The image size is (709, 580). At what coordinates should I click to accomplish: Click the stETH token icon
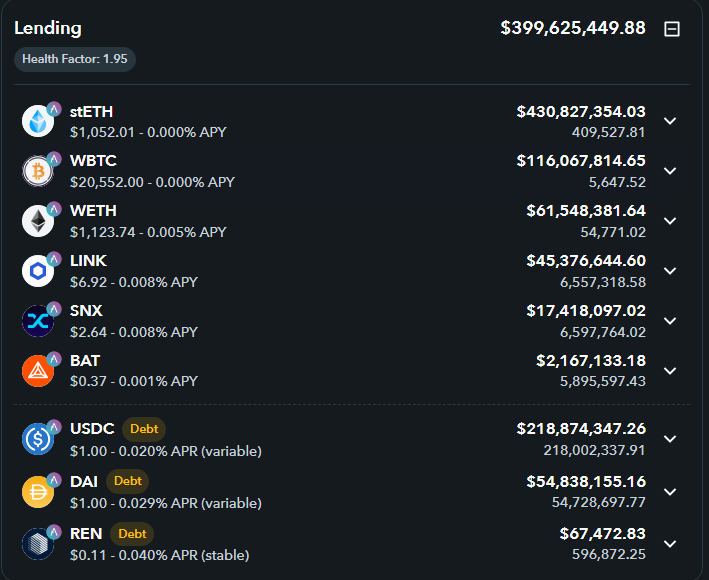point(38,121)
